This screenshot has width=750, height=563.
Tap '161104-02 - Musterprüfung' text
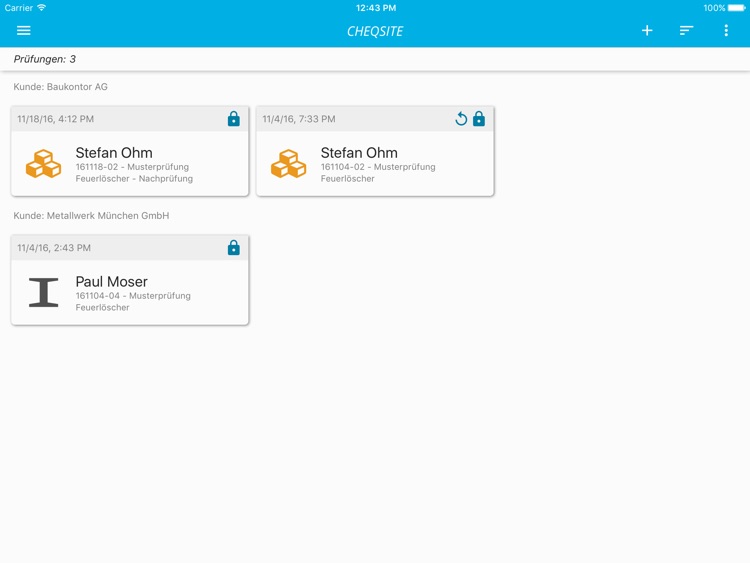(x=378, y=167)
